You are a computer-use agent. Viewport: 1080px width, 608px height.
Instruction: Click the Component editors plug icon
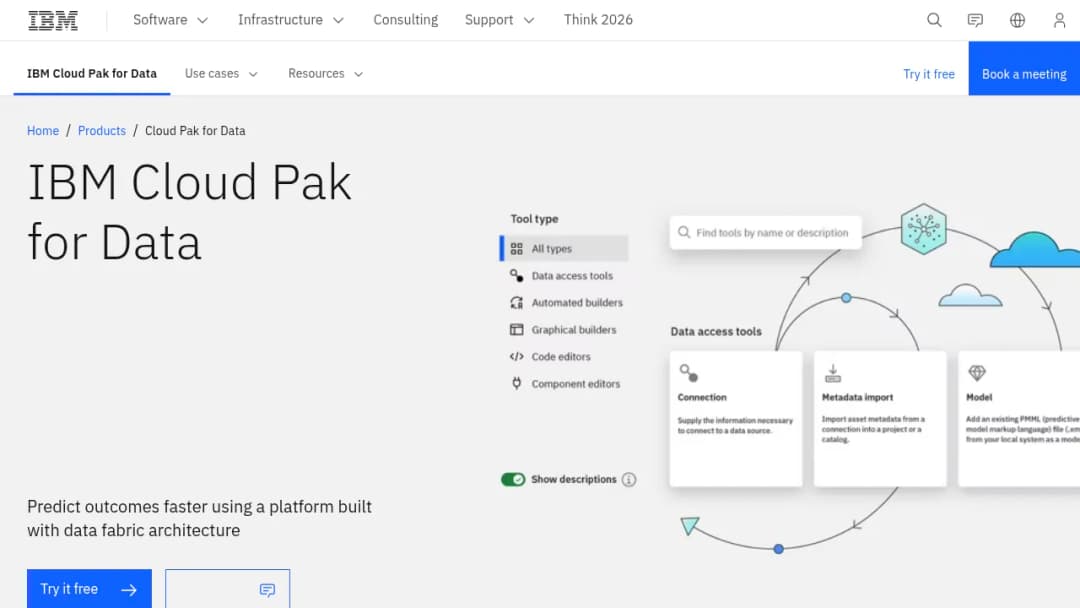(x=517, y=384)
